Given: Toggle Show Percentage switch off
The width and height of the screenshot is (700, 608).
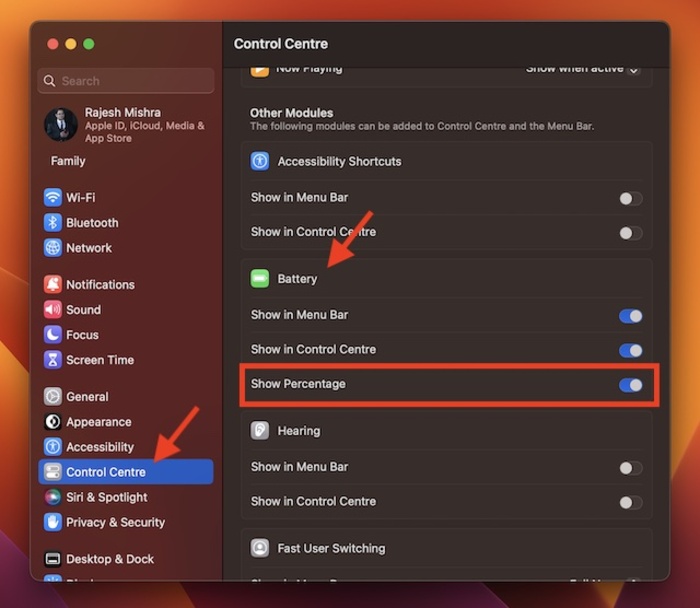Looking at the screenshot, I should click(x=631, y=385).
